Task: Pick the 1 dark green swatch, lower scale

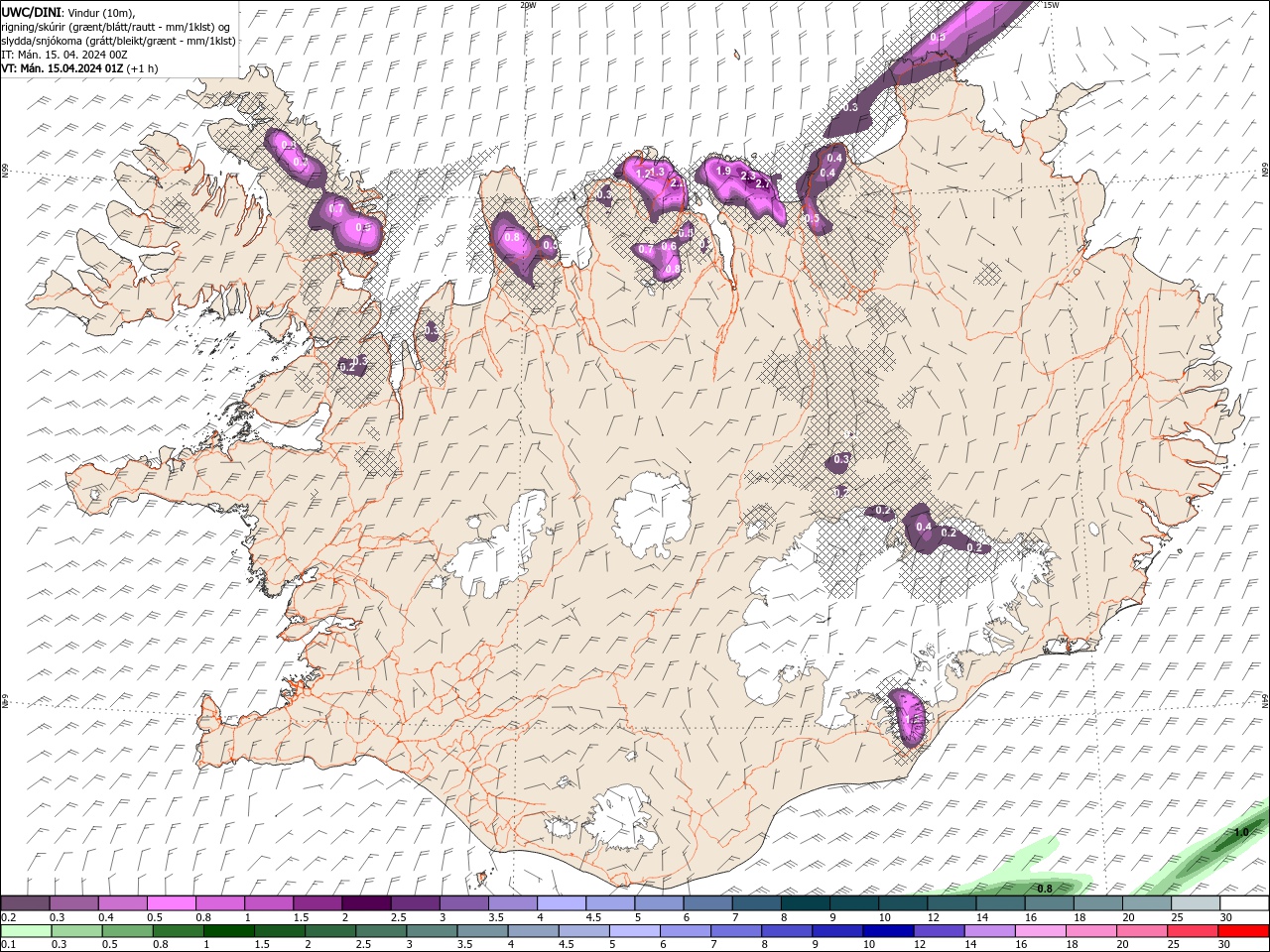Action: click(x=228, y=931)
